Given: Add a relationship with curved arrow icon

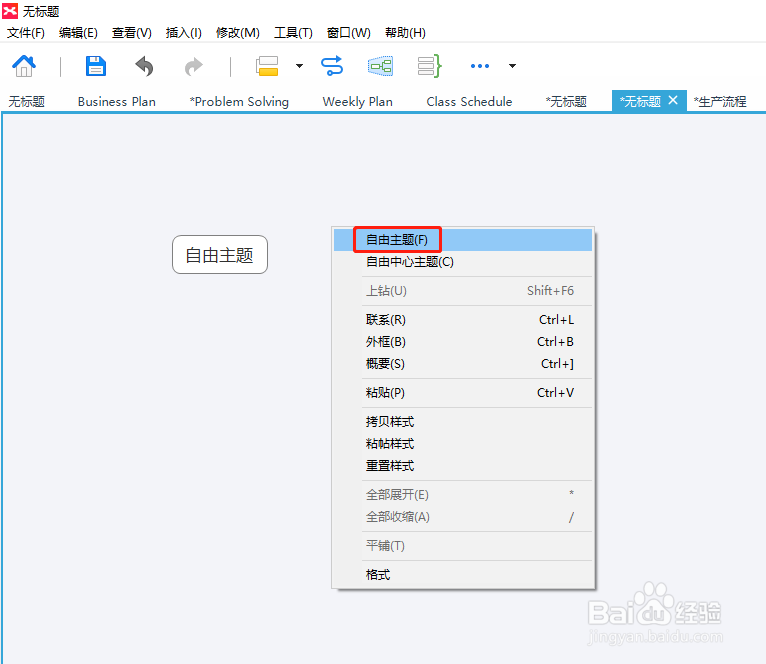Looking at the screenshot, I should click(x=332, y=66).
